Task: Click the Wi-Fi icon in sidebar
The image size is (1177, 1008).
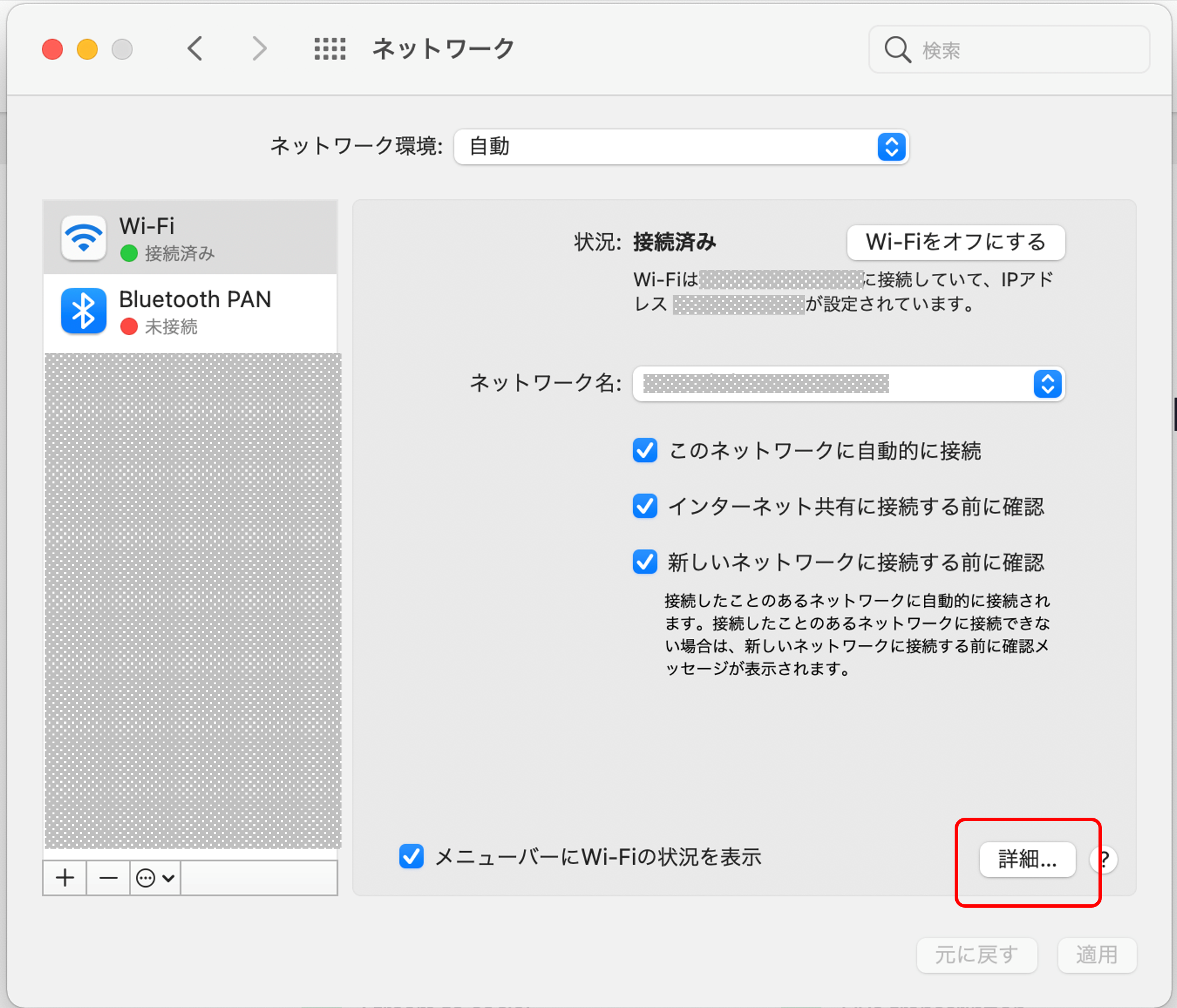Action: pyautogui.click(x=84, y=238)
